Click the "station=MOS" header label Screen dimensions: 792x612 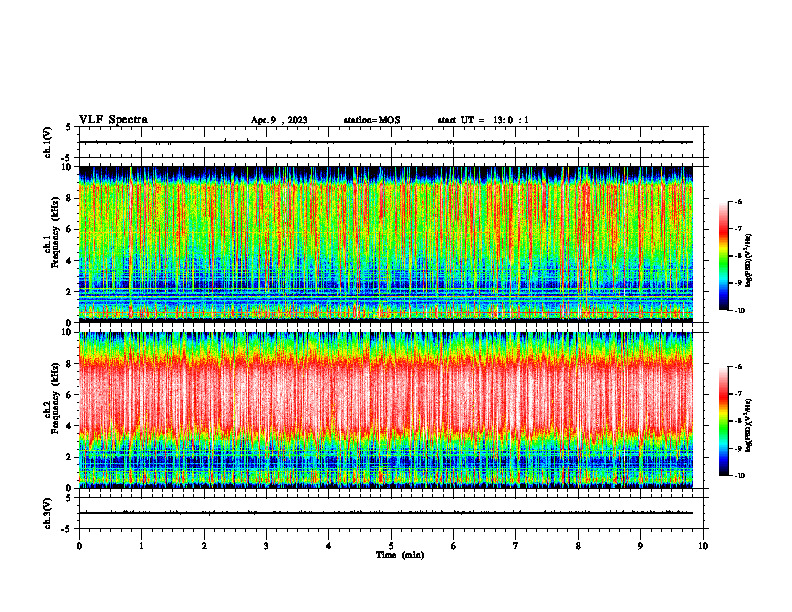(x=372, y=120)
